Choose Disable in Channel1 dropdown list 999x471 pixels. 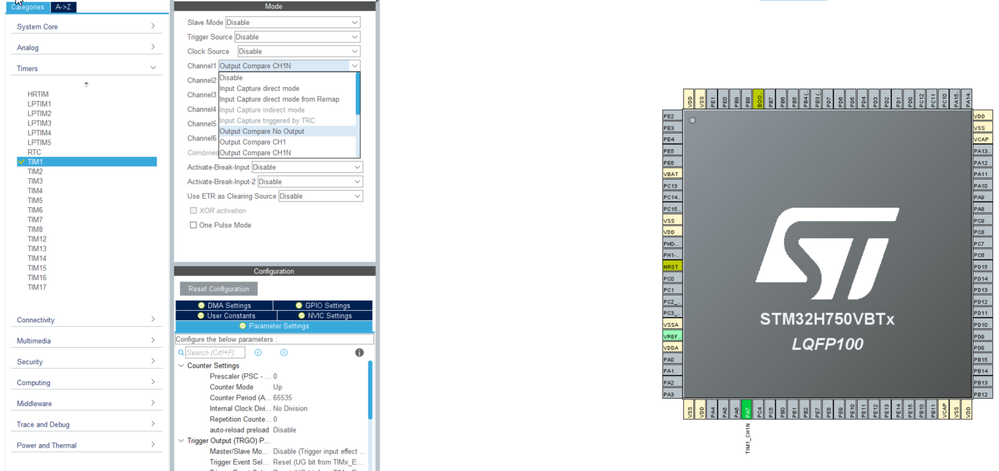[x=287, y=78]
